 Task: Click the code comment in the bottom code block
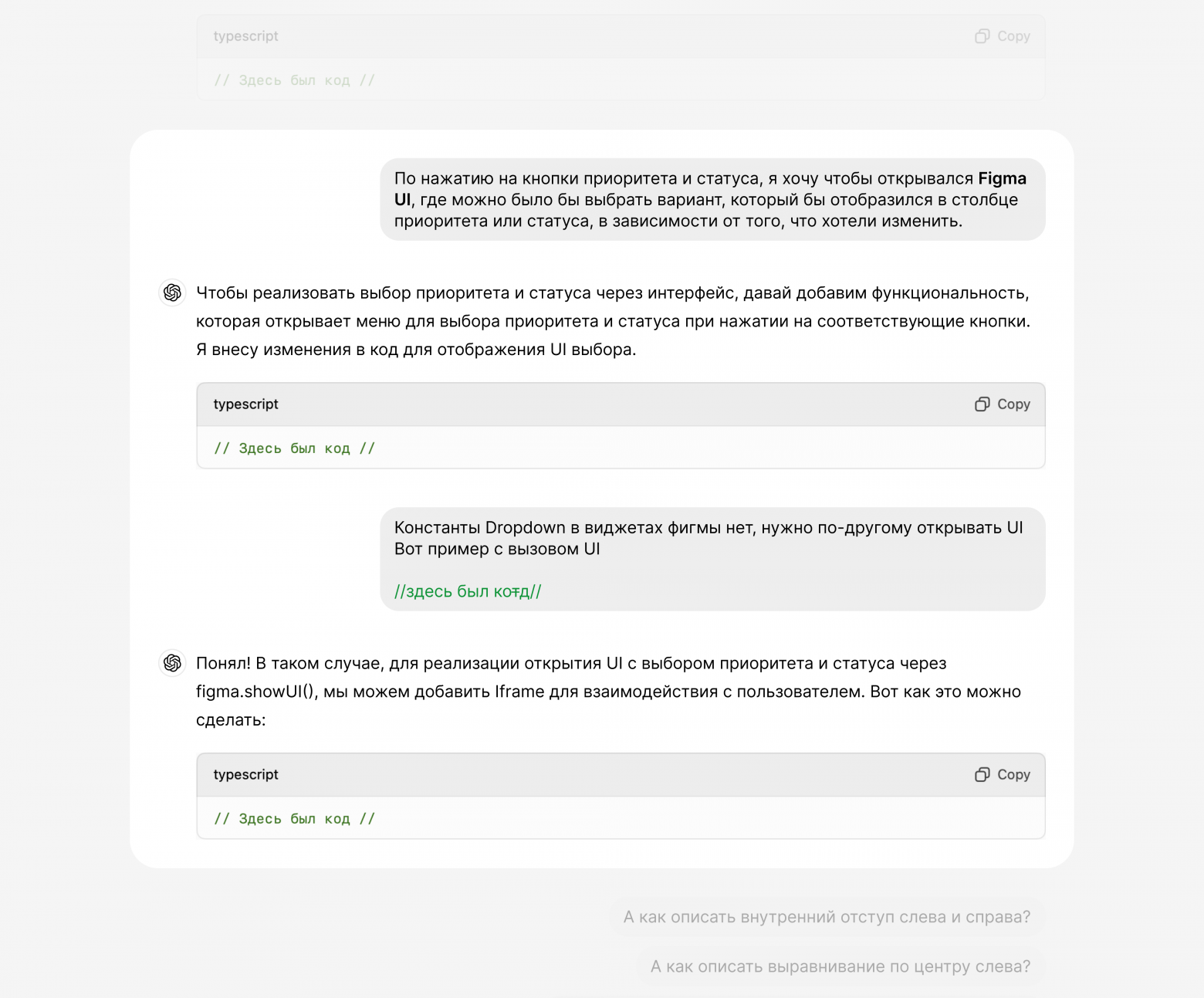294,819
